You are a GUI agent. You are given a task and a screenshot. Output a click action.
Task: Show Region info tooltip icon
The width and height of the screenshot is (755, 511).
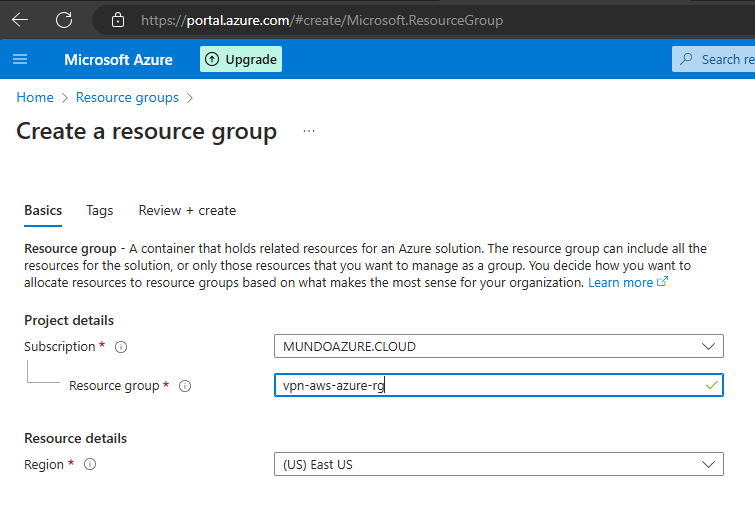pyautogui.click(x=90, y=464)
